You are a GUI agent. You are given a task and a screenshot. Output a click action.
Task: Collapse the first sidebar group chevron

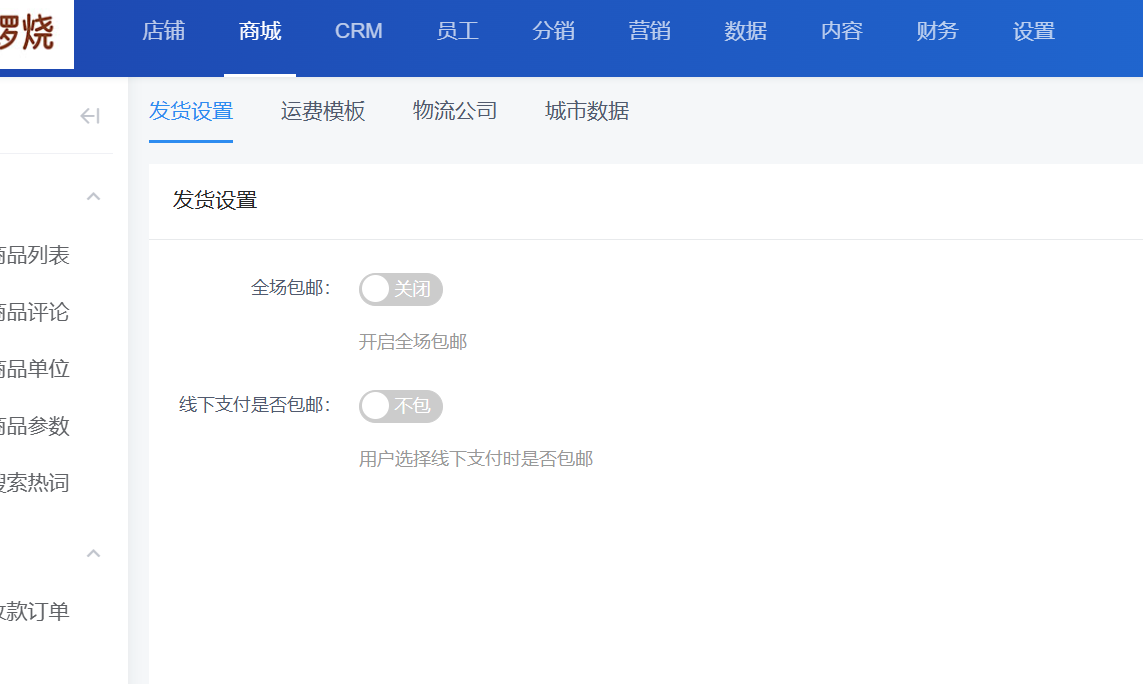pyautogui.click(x=93, y=197)
